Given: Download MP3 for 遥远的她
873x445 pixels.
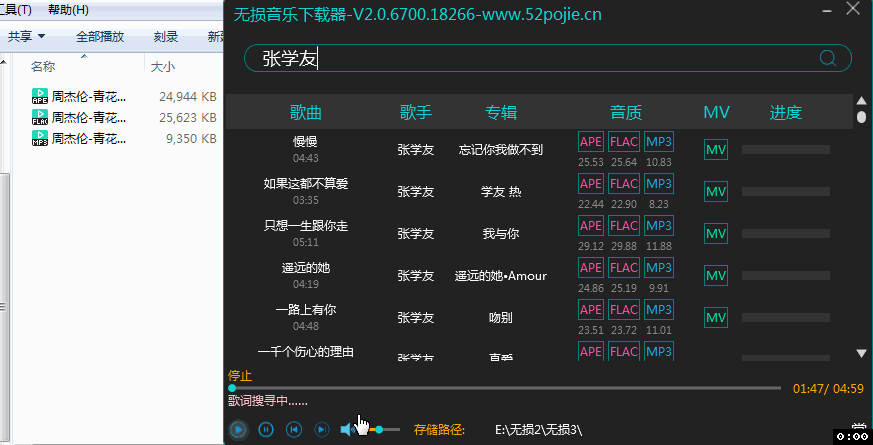Looking at the screenshot, I should (659, 268).
